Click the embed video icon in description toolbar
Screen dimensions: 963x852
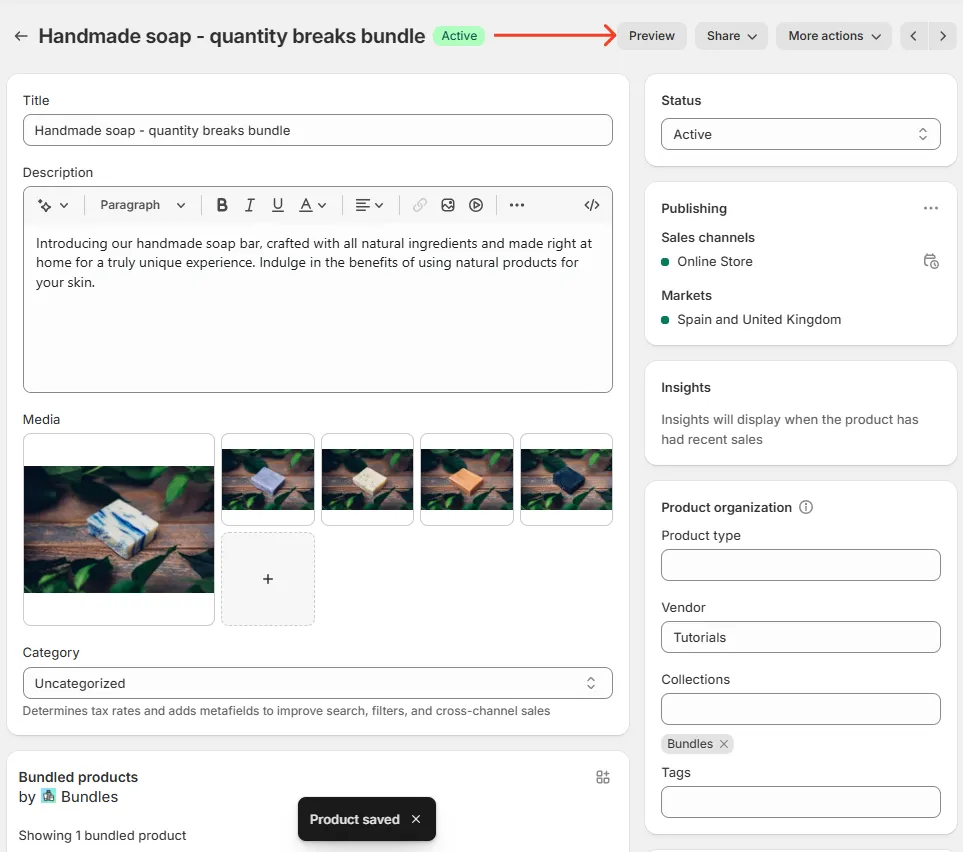pos(475,205)
